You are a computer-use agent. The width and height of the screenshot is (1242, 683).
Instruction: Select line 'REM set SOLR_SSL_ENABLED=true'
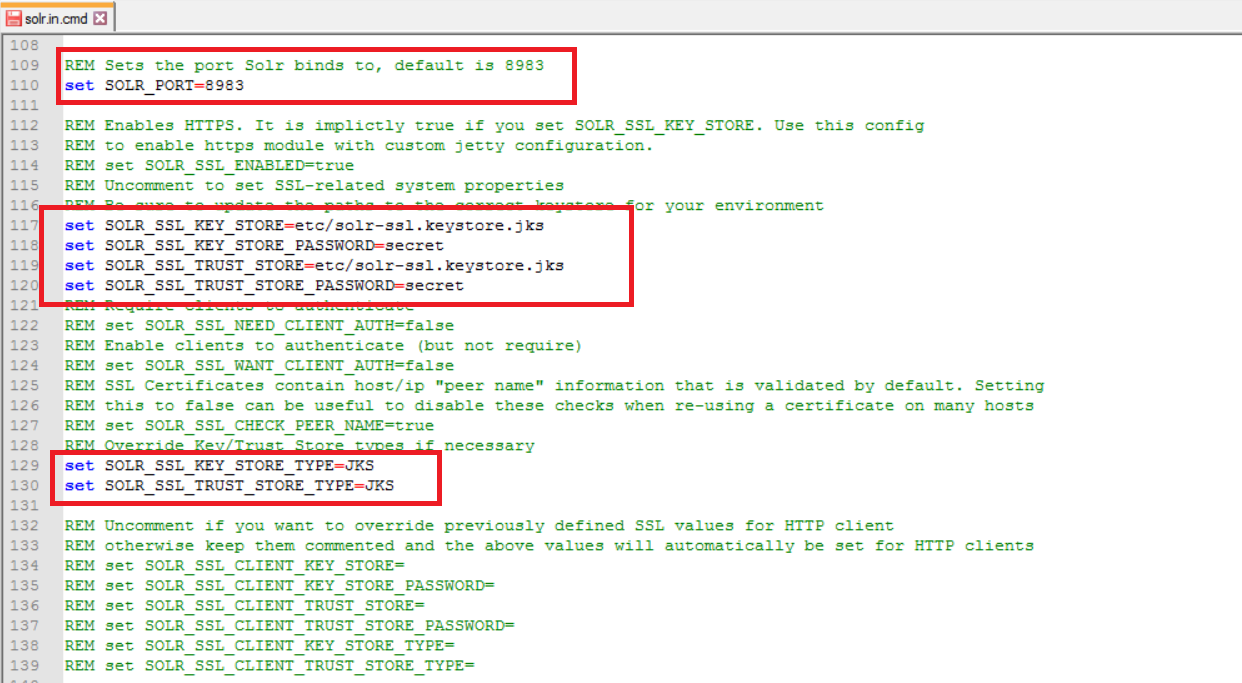[x=210, y=165]
